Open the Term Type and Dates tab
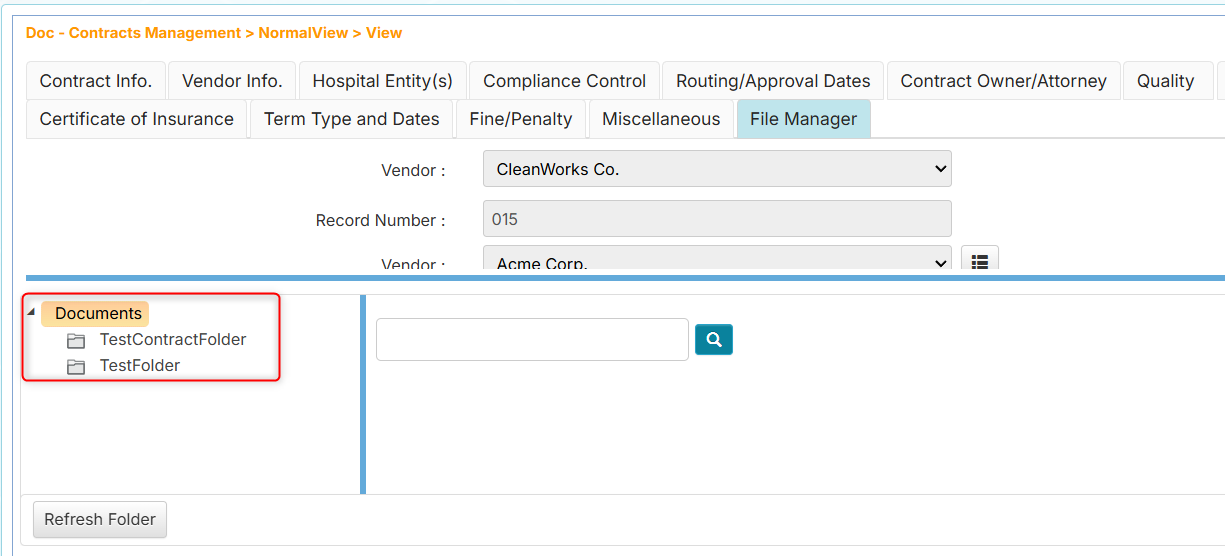 click(x=352, y=119)
